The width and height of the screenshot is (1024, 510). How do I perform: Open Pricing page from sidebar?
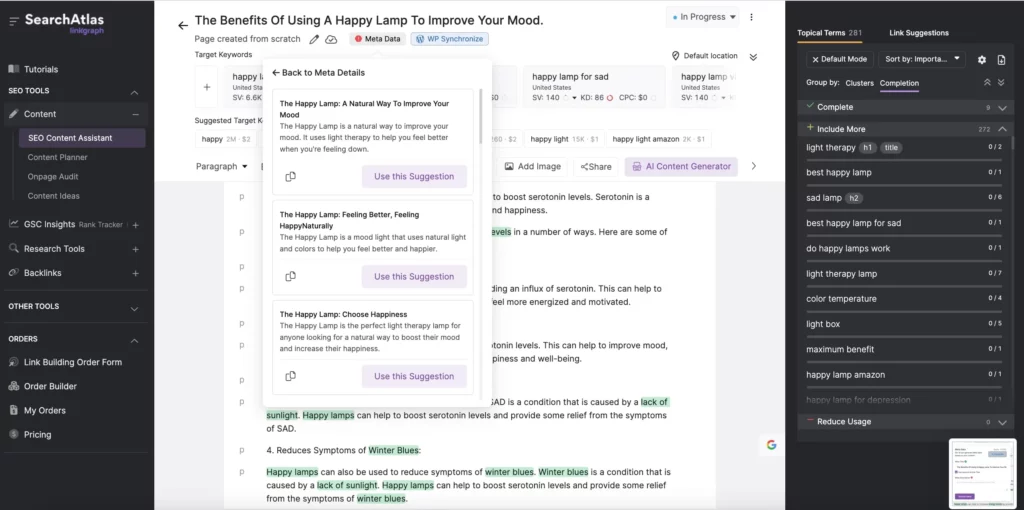coord(37,435)
